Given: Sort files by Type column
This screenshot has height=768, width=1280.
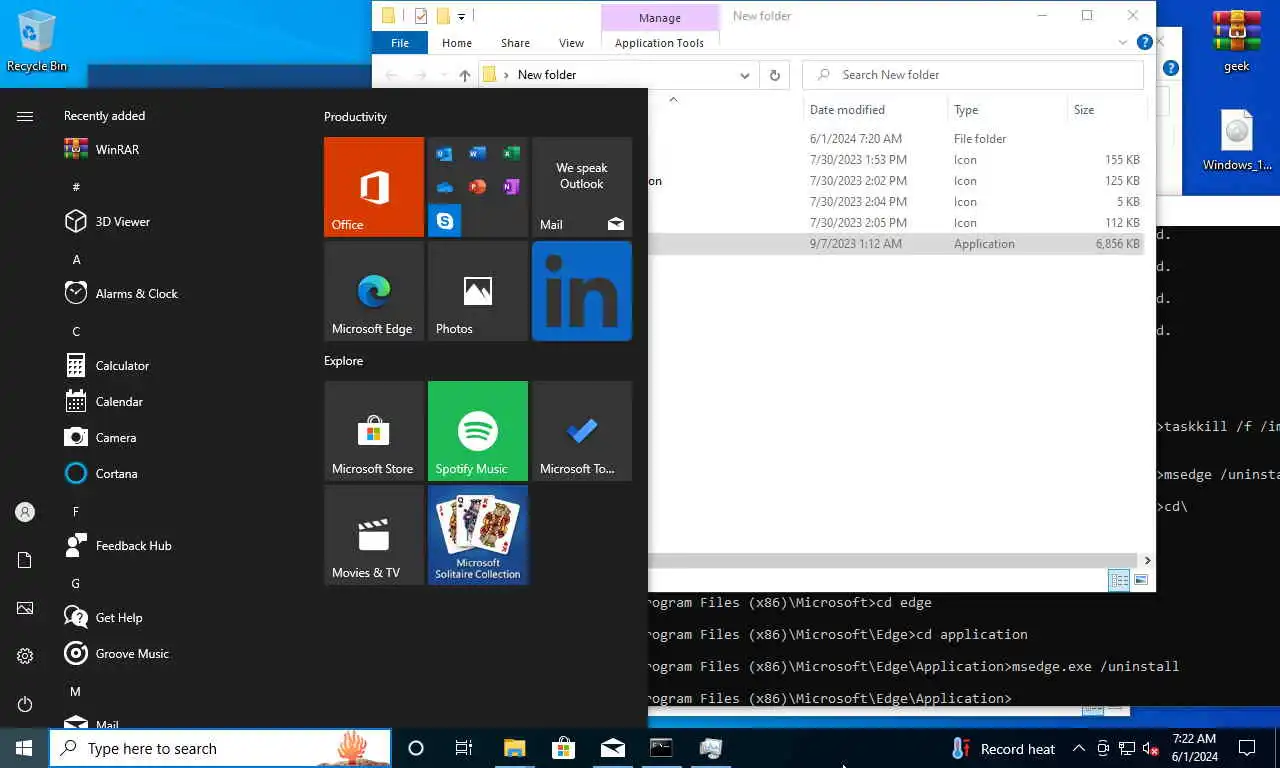Looking at the screenshot, I should point(966,110).
